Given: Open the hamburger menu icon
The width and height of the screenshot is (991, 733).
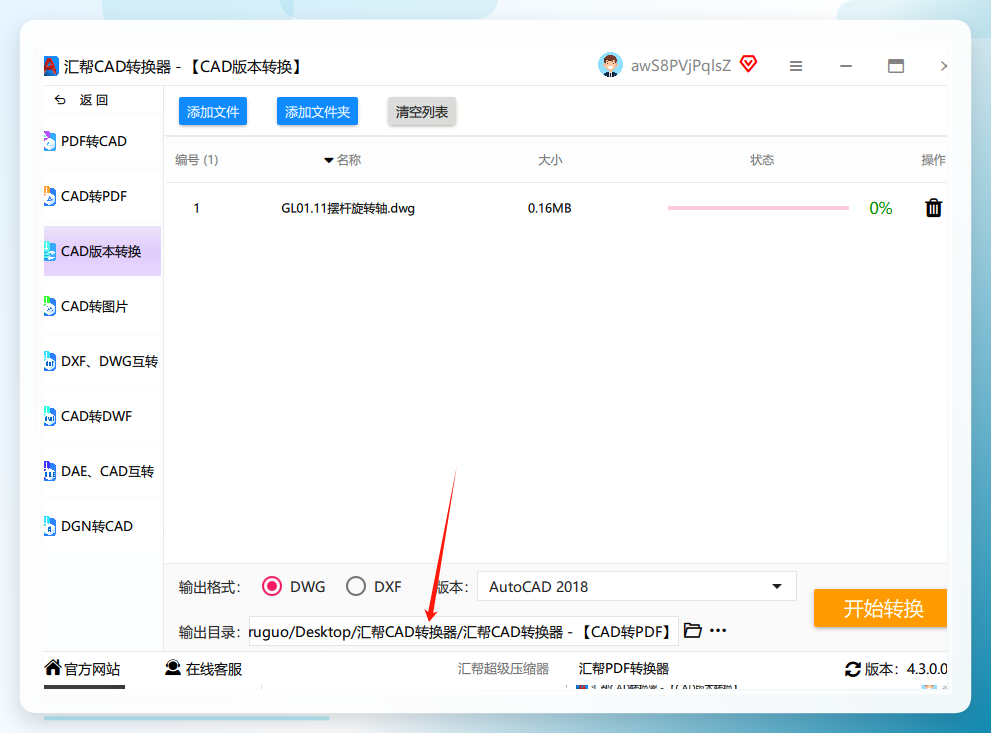Looking at the screenshot, I should point(796,66).
